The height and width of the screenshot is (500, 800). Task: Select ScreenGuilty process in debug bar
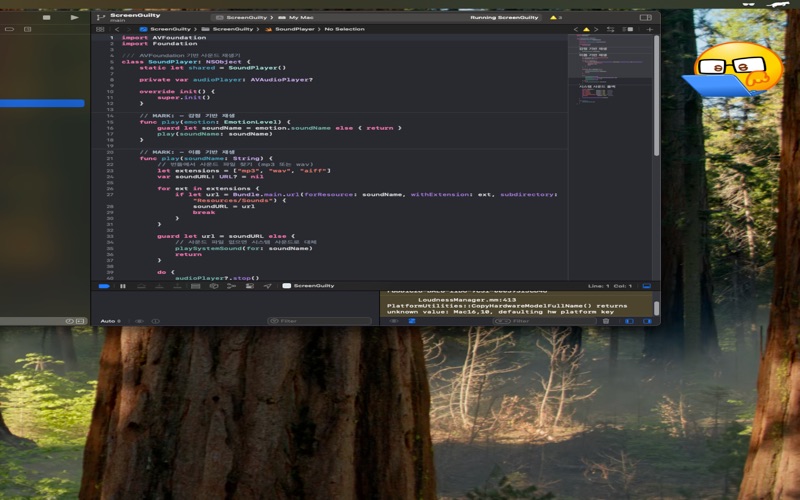point(309,286)
